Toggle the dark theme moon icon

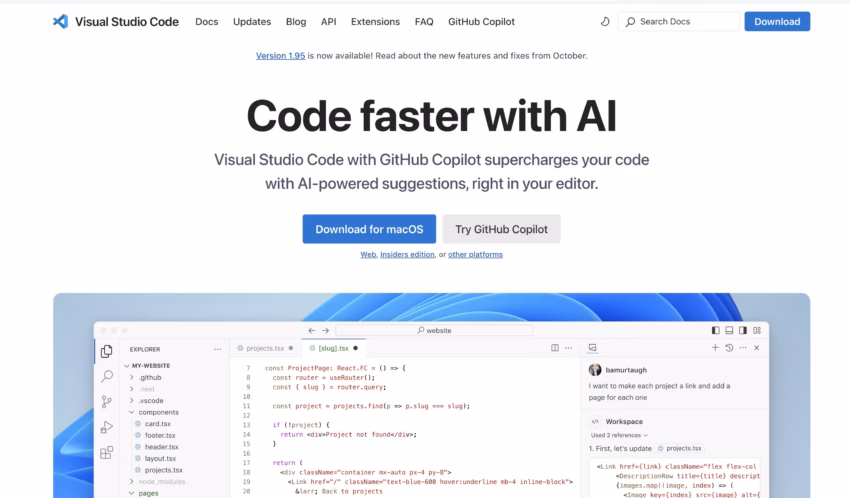(x=605, y=22)
